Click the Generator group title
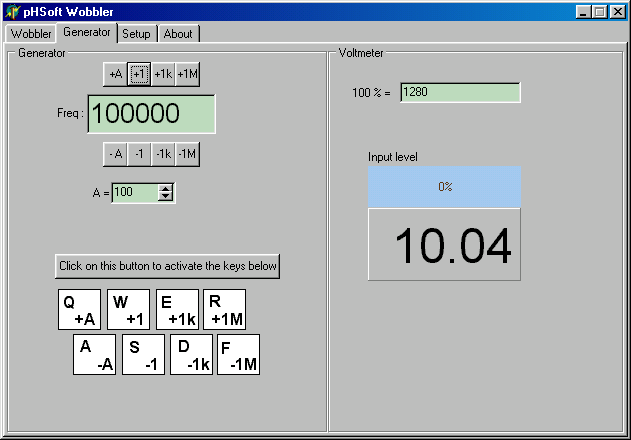 point(41,53)
